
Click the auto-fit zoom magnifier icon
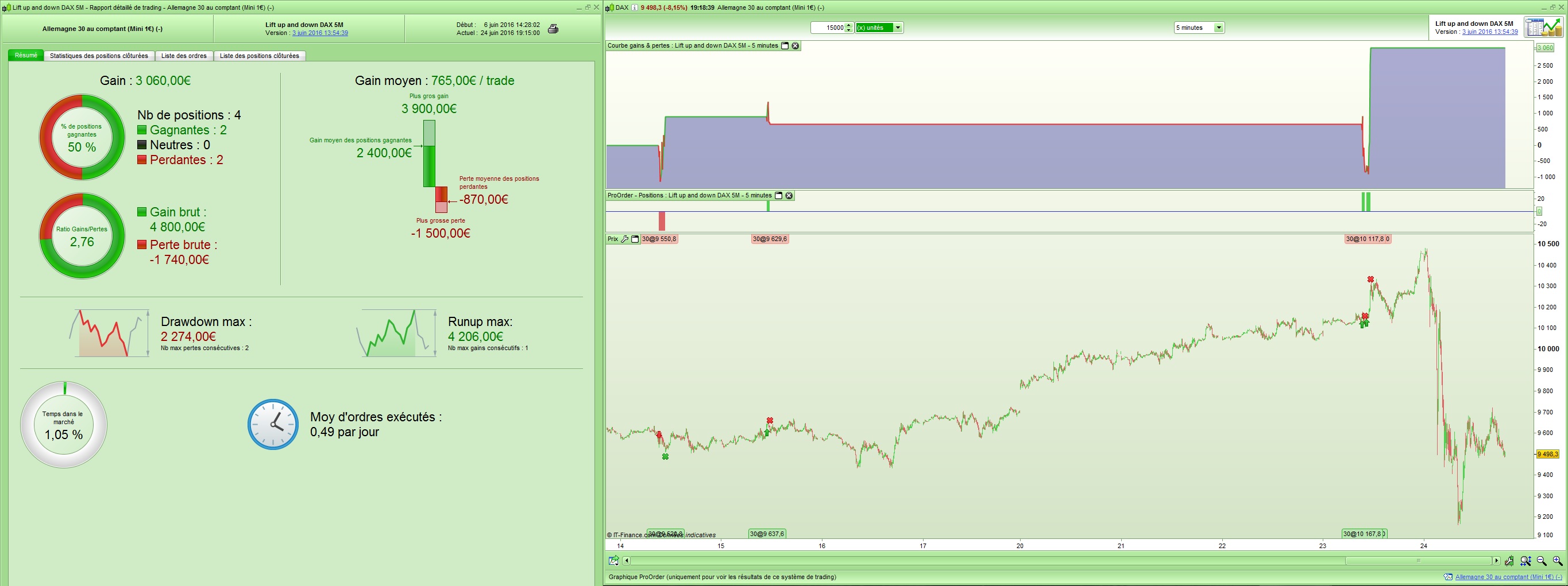coord(1525,561)
